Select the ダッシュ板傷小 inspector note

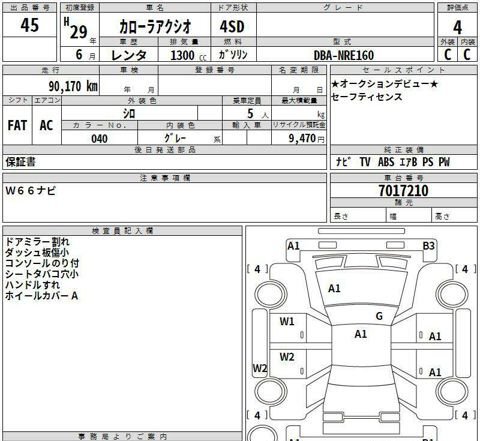(x=37, y=252)
